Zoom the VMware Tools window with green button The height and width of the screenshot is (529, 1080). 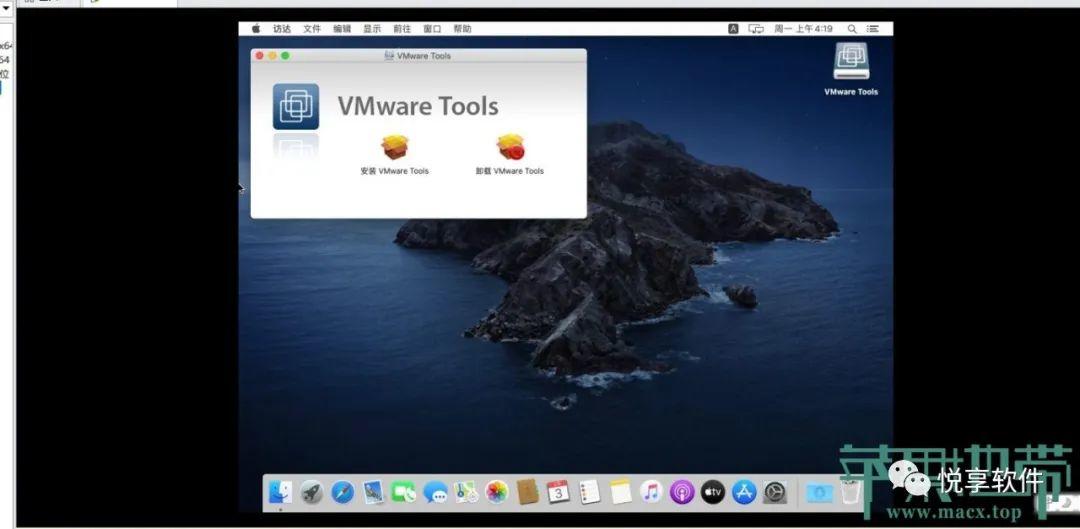(285, 56)
